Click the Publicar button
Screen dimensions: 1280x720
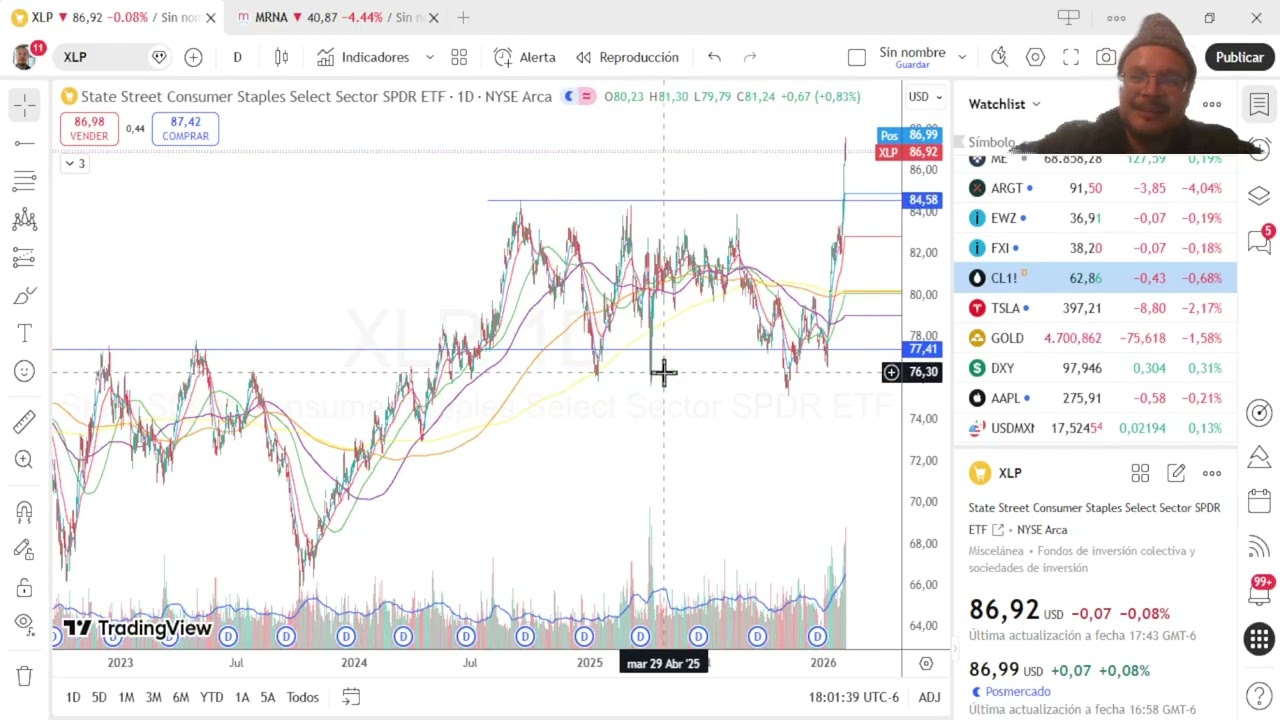pyautogui.click(x=1239, y=57)
